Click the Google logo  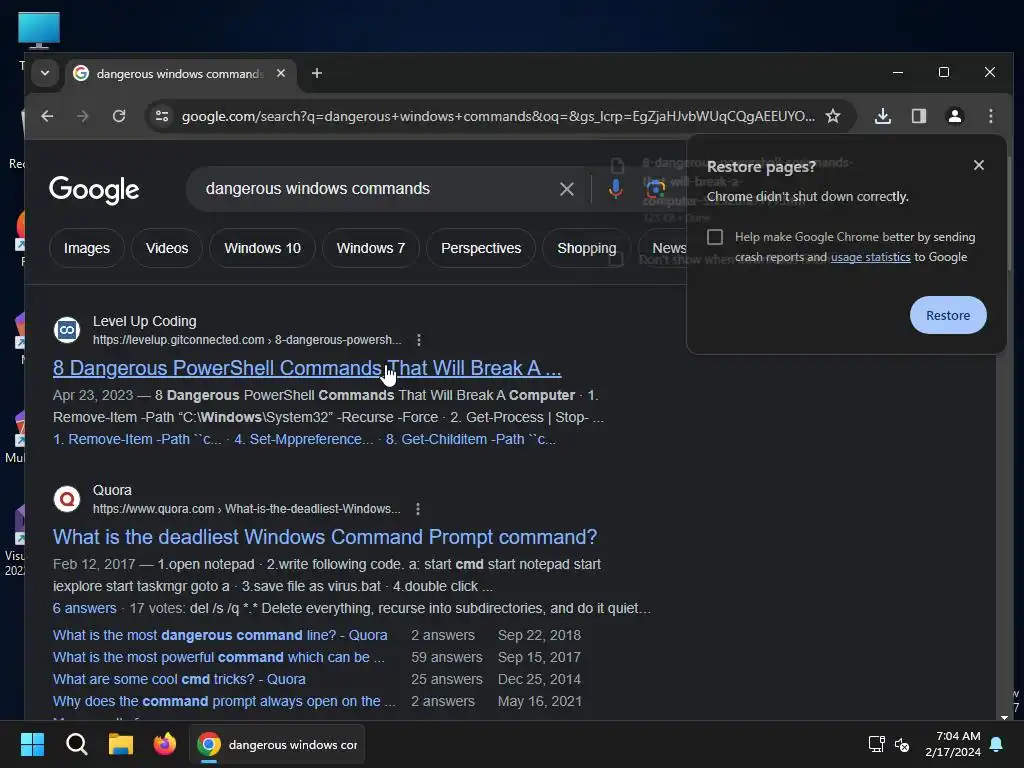click(94, 190)
